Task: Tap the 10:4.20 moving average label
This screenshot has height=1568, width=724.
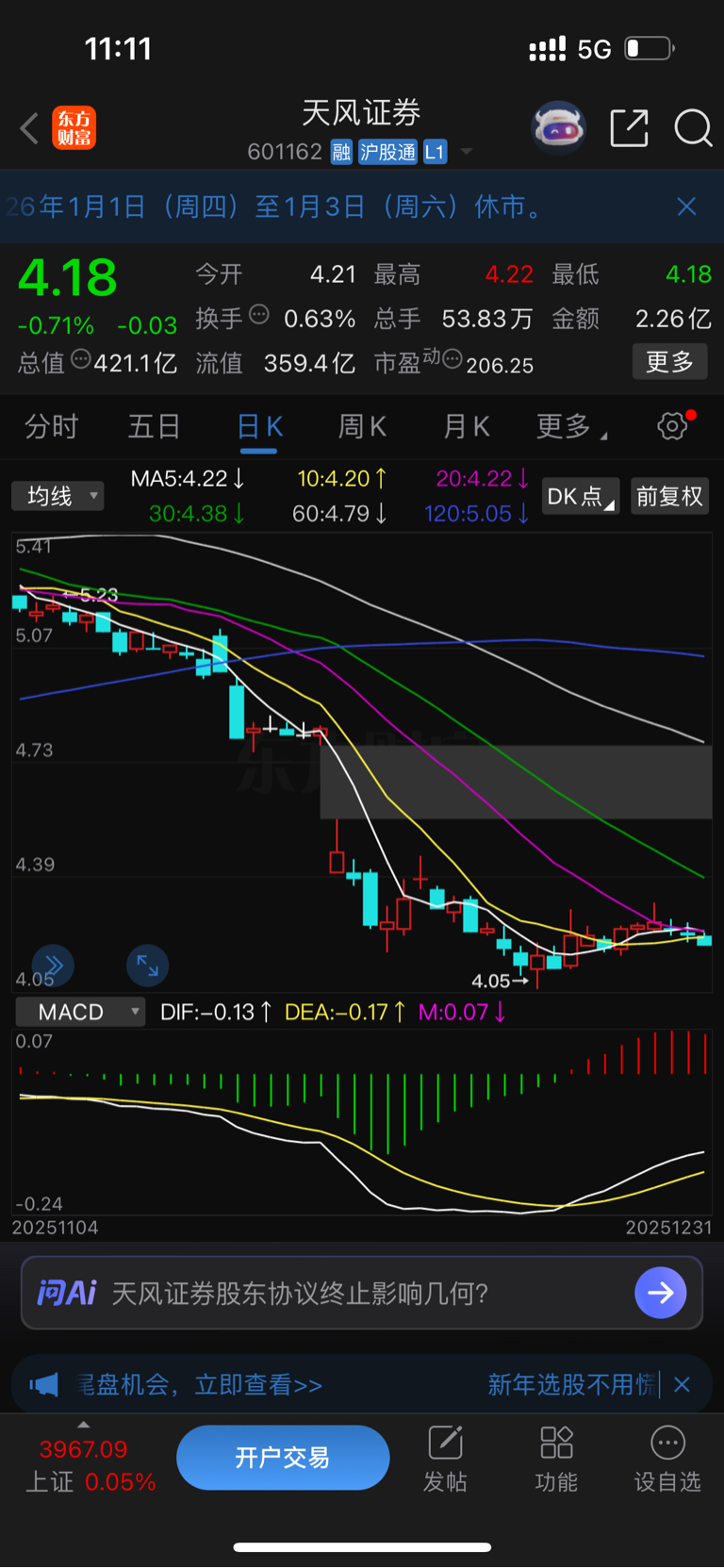Action: tap(341, 479)
